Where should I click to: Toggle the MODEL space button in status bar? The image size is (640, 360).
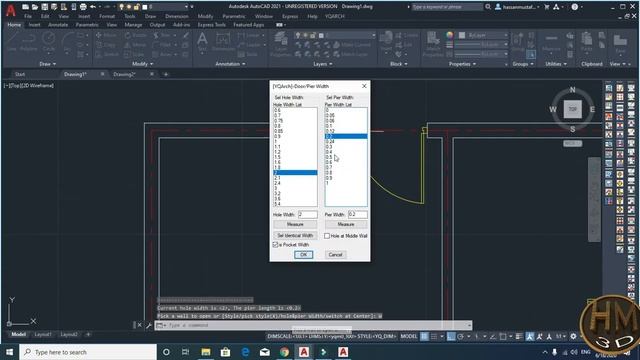[x=409, y=336]
